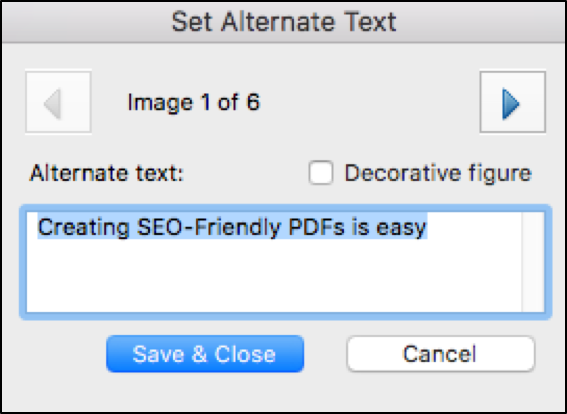The width and height of the screenshot is (567, 414).
Task: Save & Close the alternate text dialog
Action: [205, 354]
